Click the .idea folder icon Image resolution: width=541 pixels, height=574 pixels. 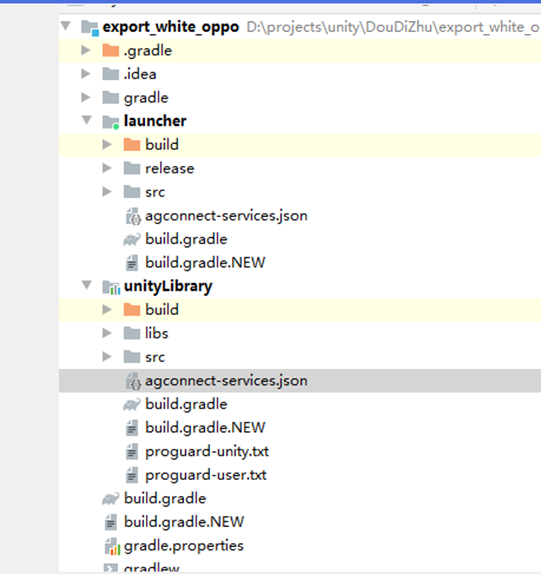point(111,74)
